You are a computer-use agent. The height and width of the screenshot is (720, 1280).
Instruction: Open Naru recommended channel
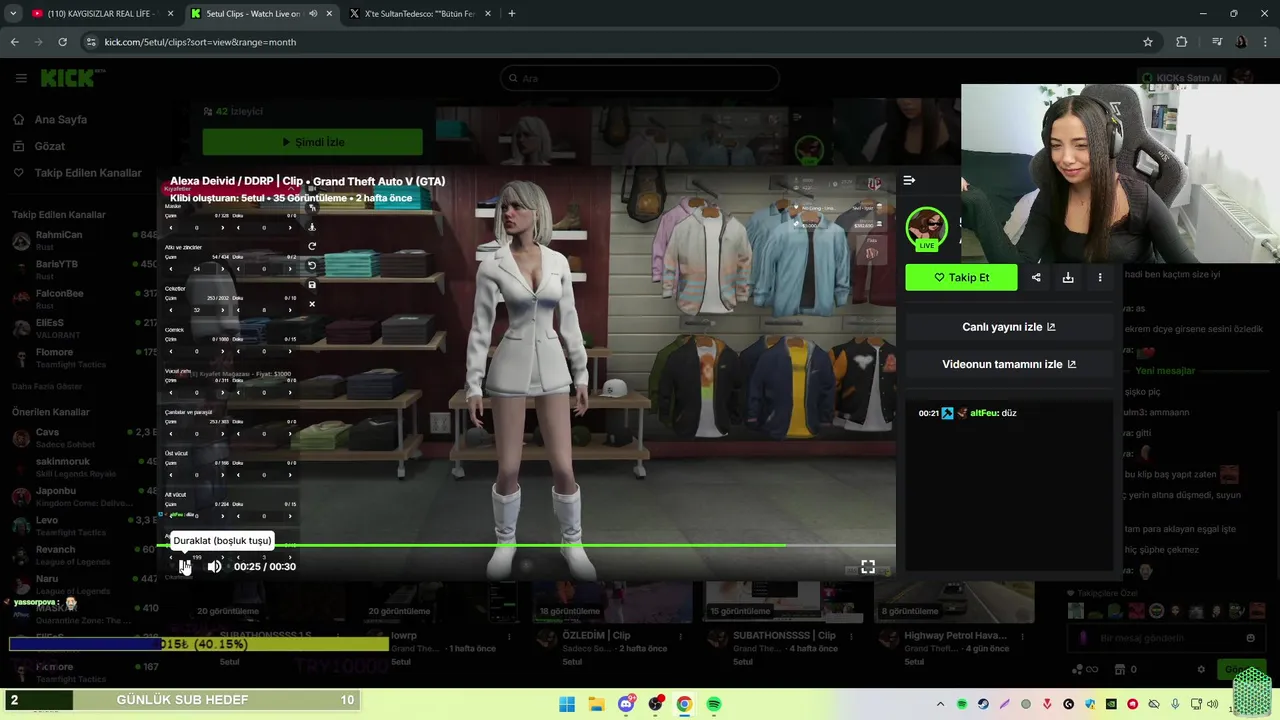(x=84, y=584)
